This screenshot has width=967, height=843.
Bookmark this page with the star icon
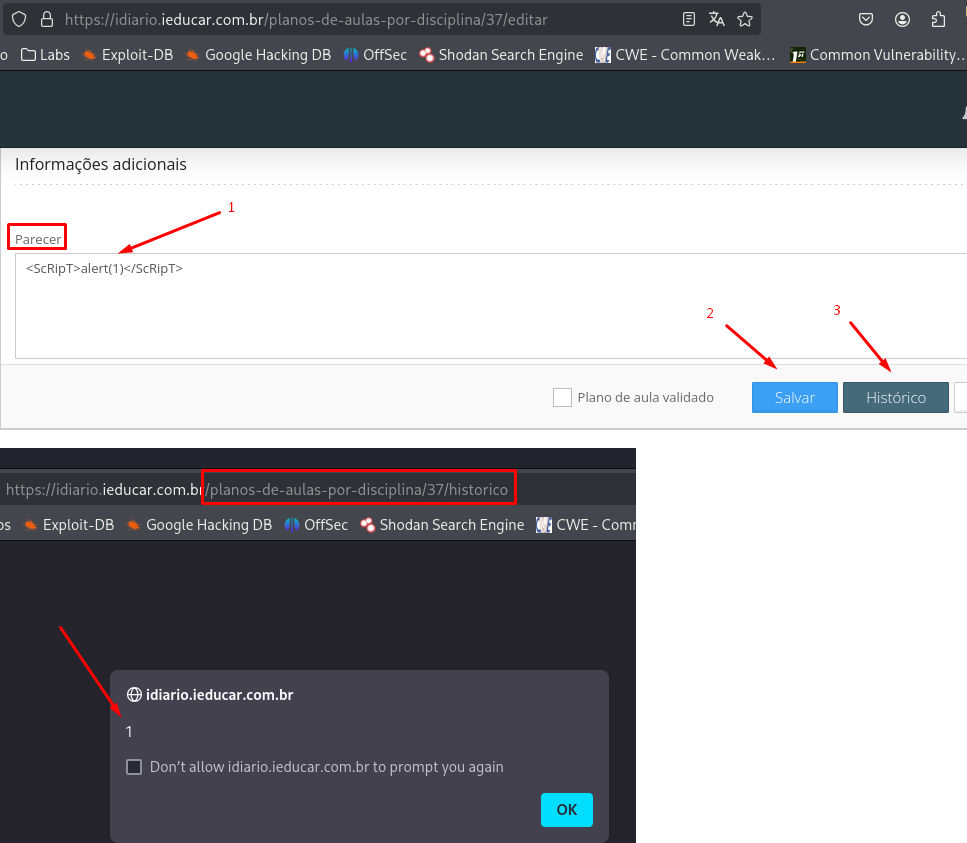(x=745, y=20)
